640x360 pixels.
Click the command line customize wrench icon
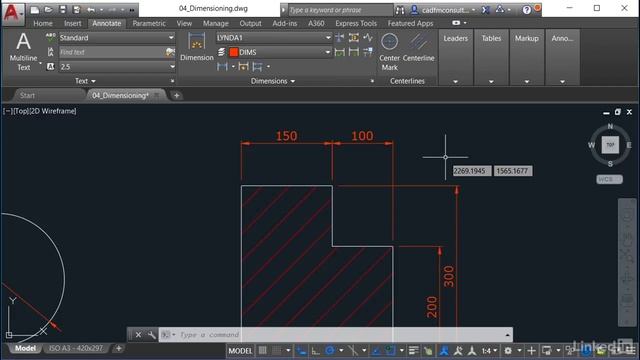(x=151, y=335)
